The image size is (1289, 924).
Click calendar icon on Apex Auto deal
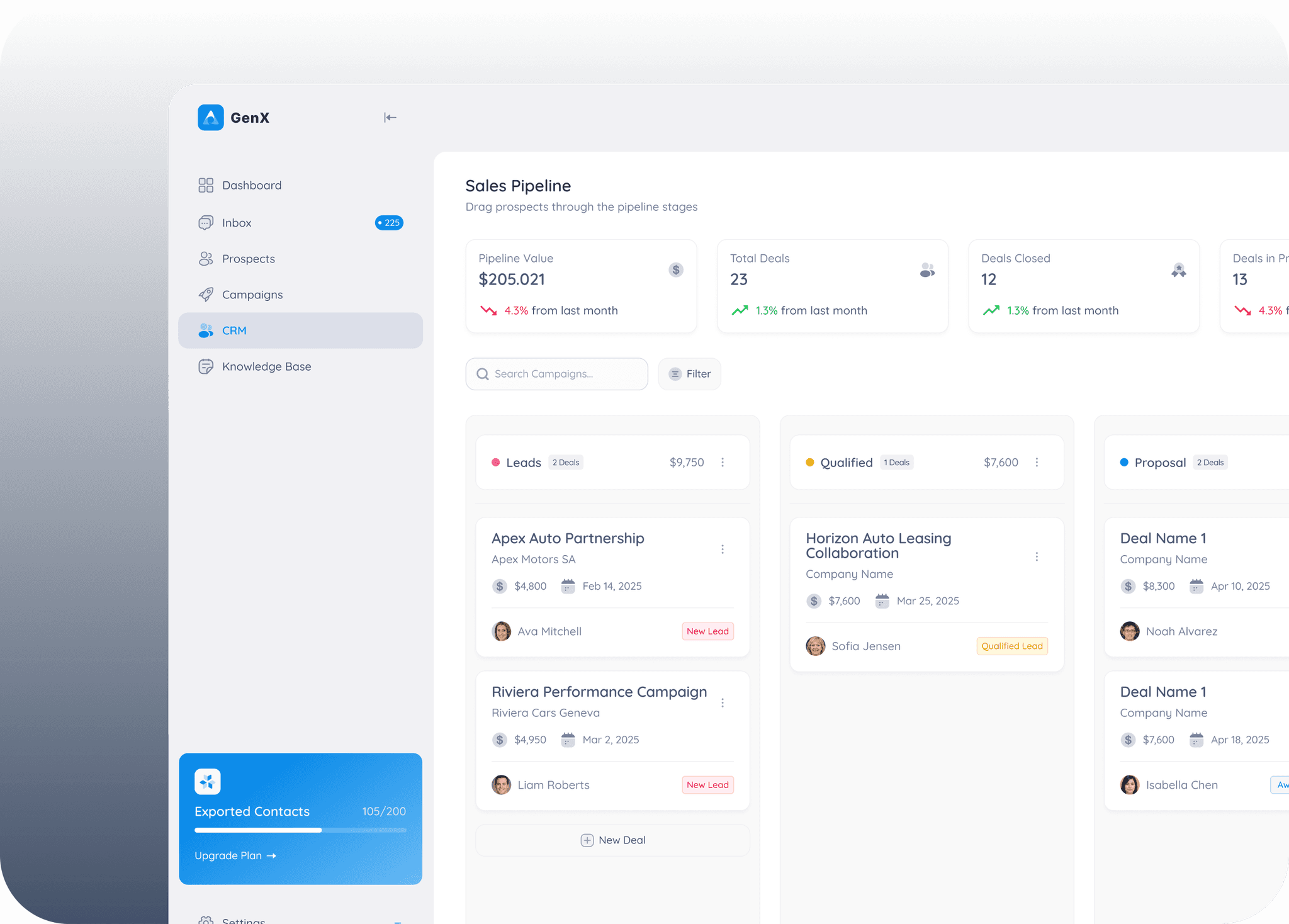pyautogui.click(x=568, y=586)
